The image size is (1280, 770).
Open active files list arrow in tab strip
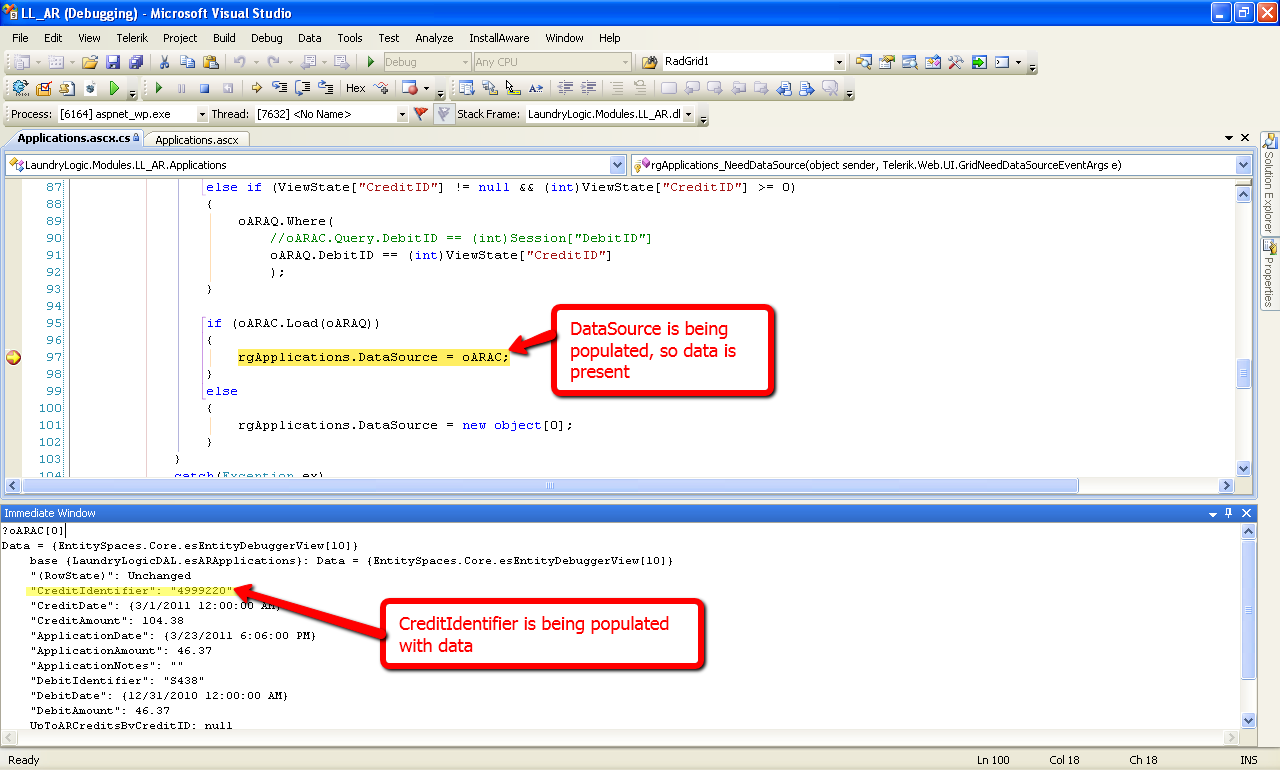point(1229,138)
